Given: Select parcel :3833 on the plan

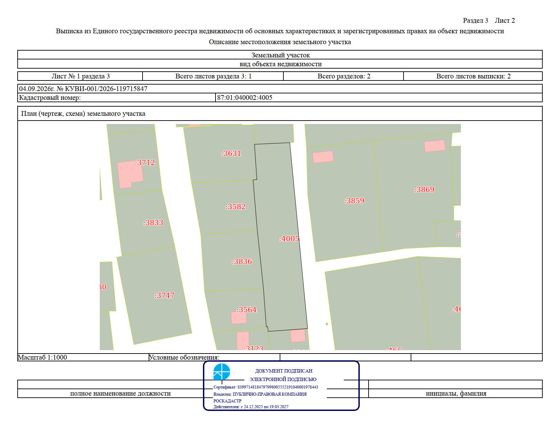Looking at the screenshot, I should (x=154, y=223).
